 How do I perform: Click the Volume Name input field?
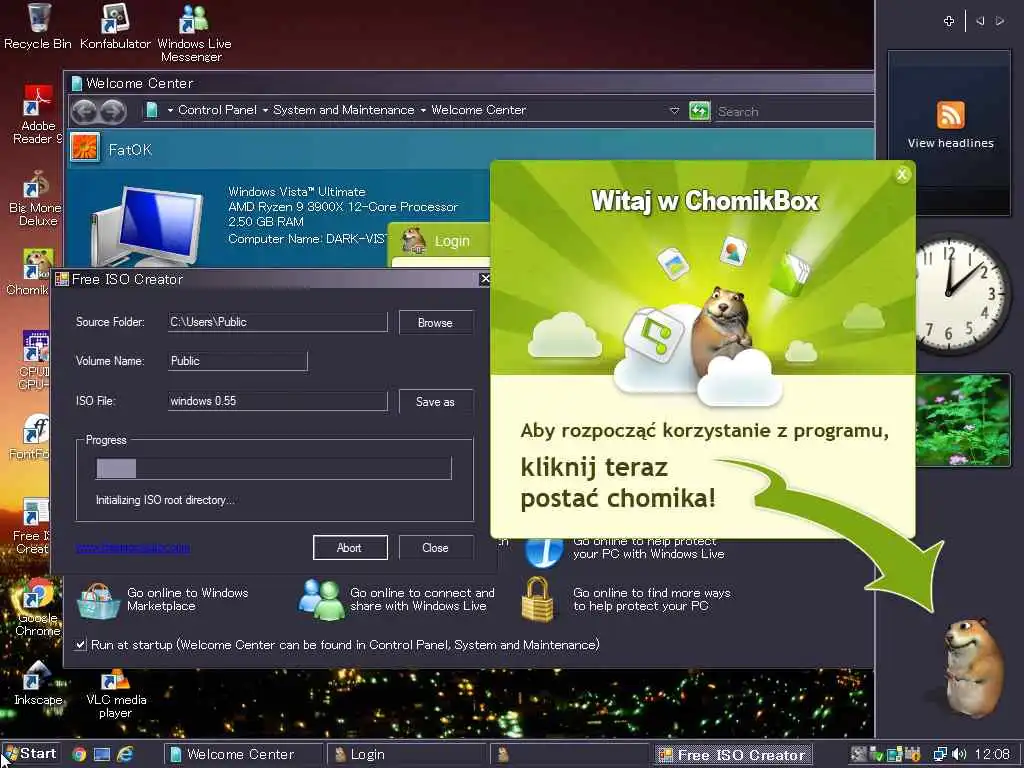[238, 361]
